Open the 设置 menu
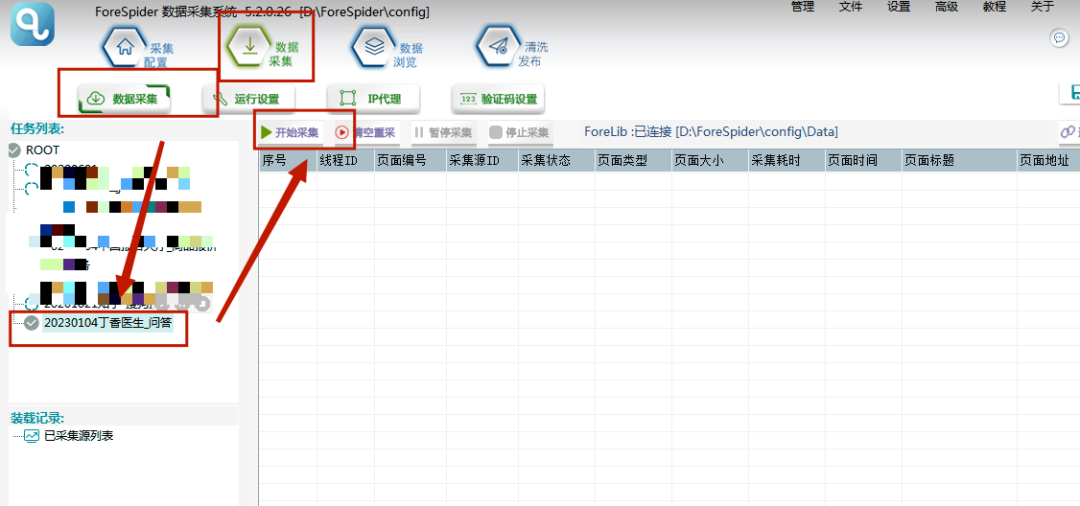 tap(898, 7)
